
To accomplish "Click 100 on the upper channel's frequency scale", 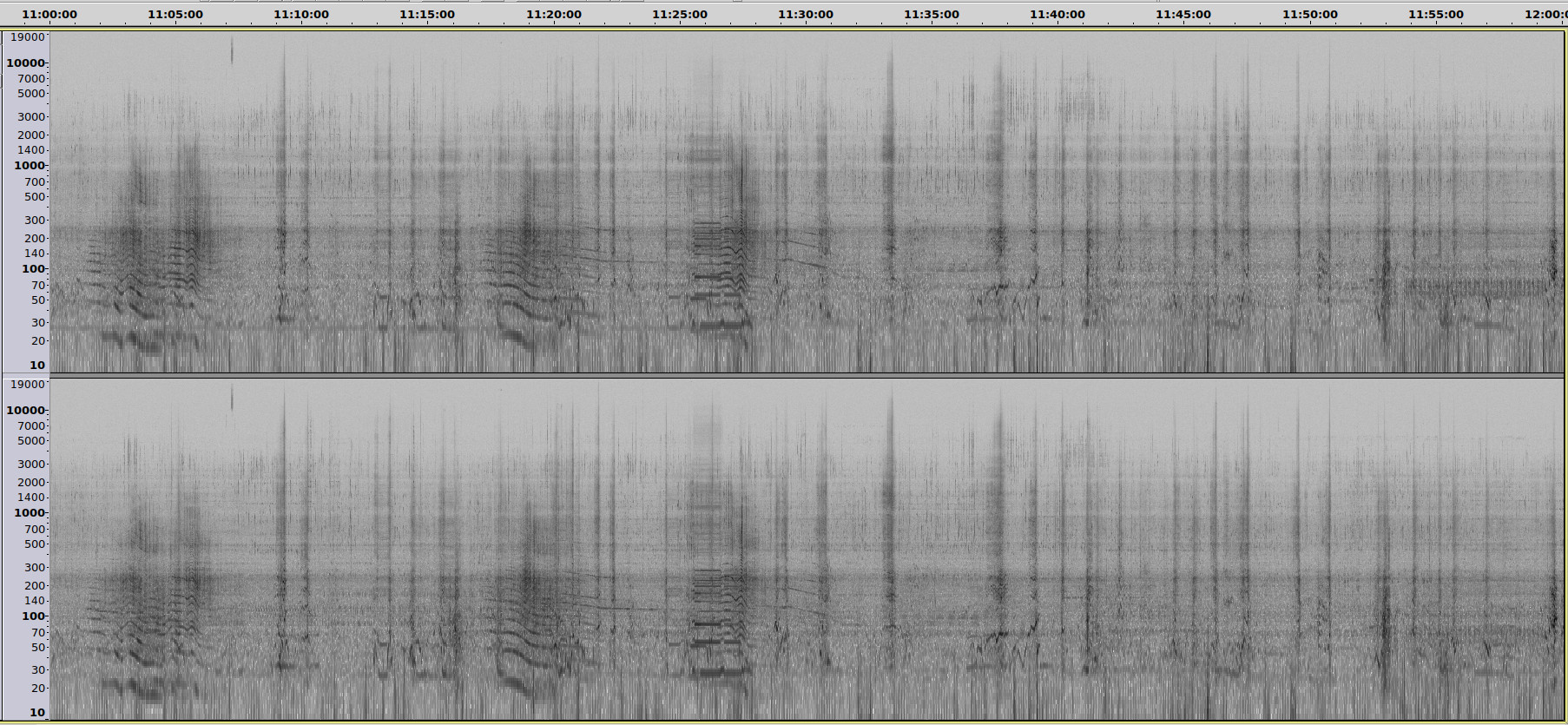I will (x=33, y=269).
